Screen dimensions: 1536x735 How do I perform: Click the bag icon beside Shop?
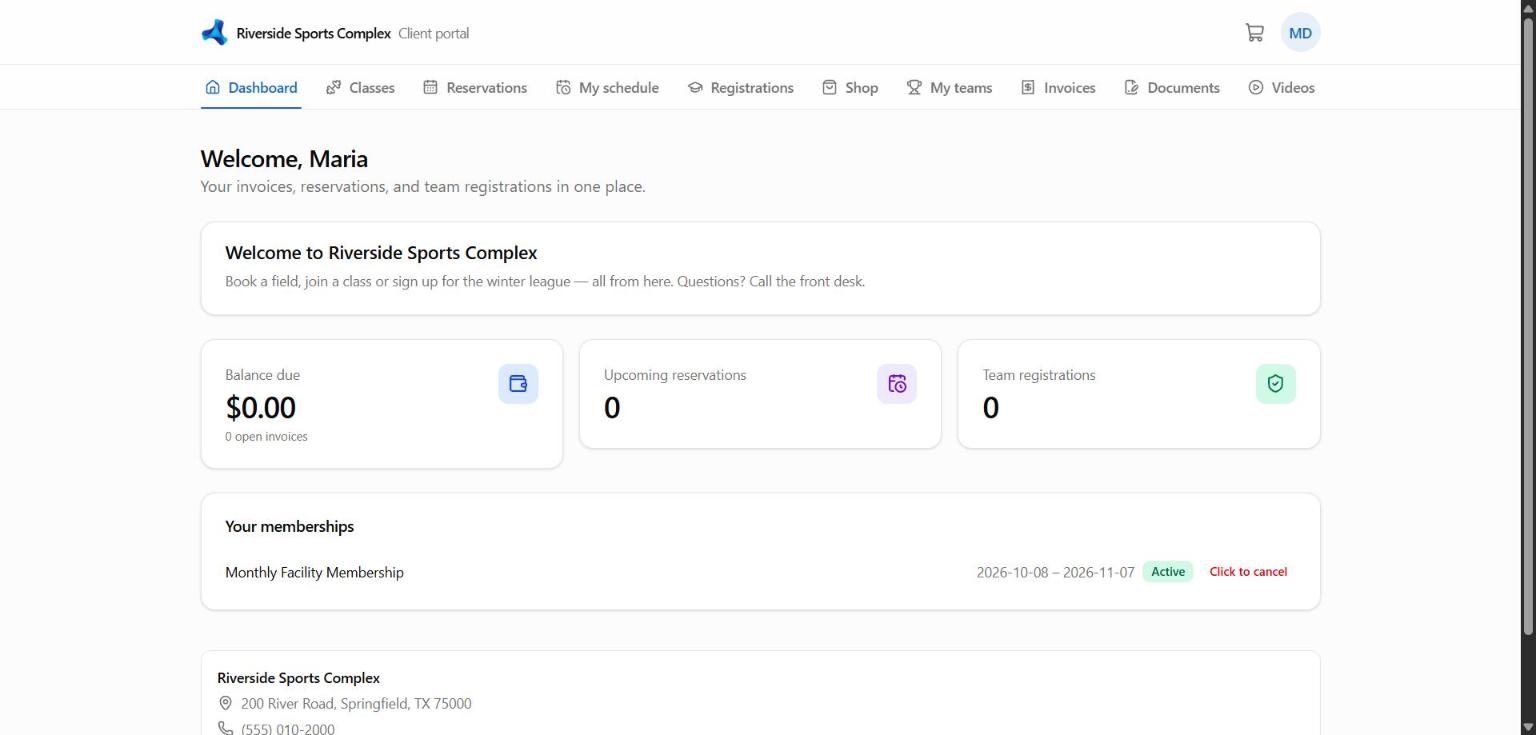coord(829,88)
